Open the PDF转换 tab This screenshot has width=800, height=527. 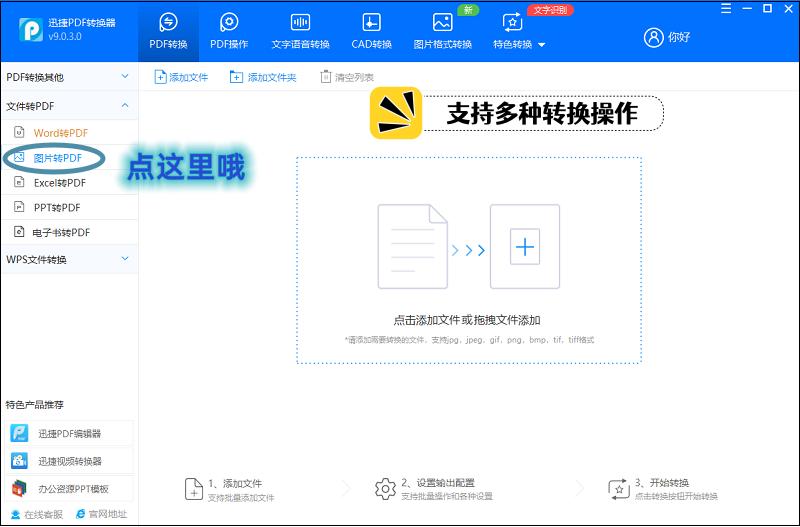[168, 32]
